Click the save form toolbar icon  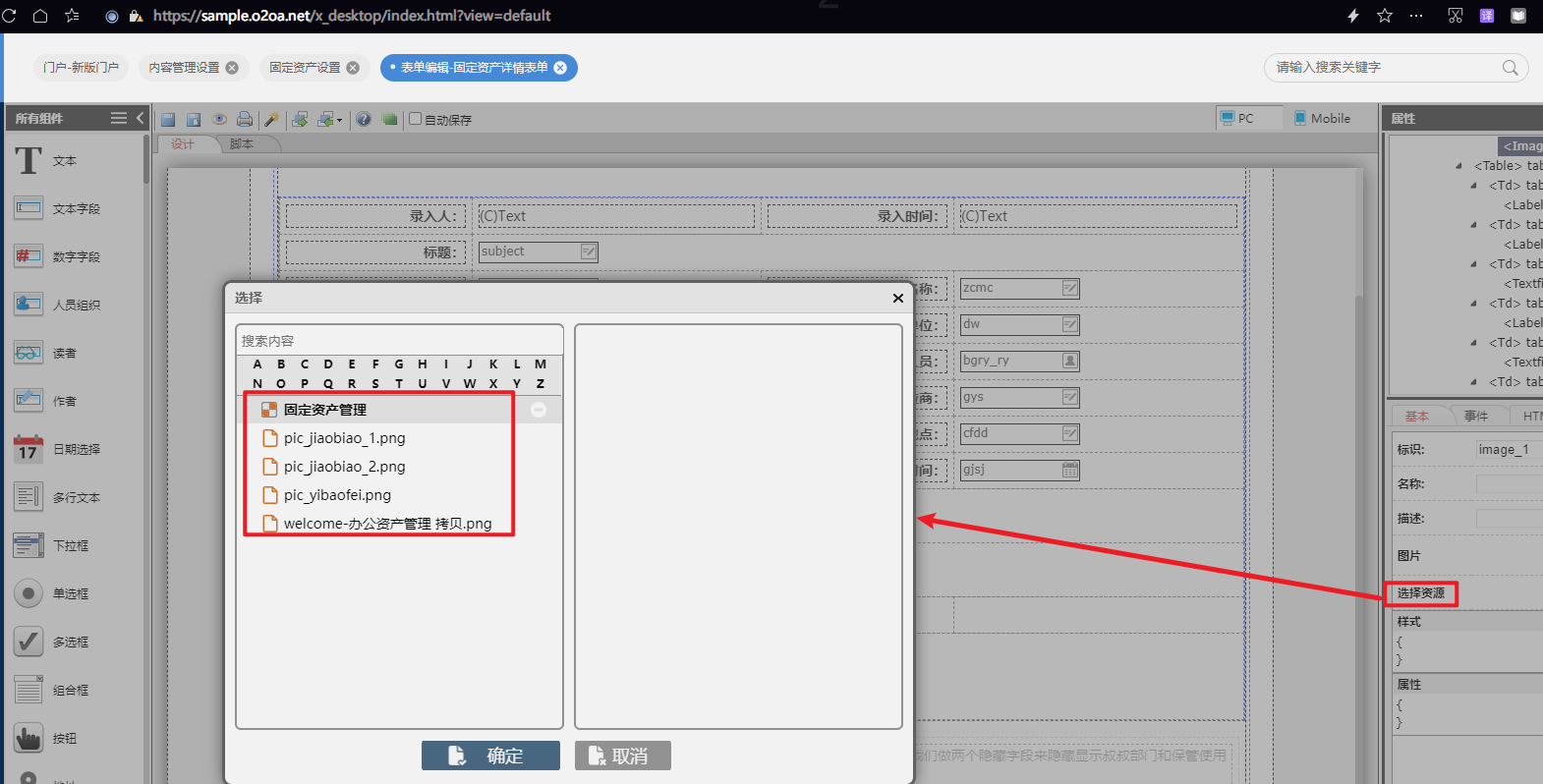tap(168, 119)
